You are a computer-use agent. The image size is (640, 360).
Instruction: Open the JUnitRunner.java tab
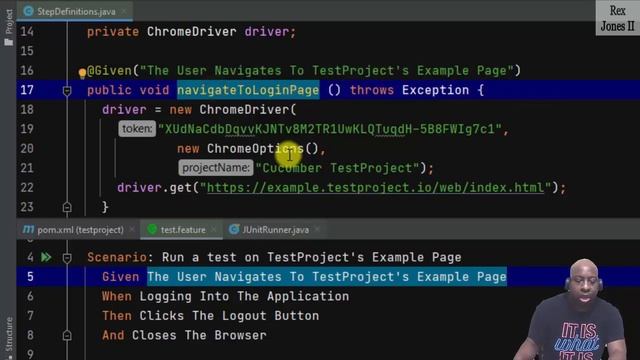(x=275, y=230)
